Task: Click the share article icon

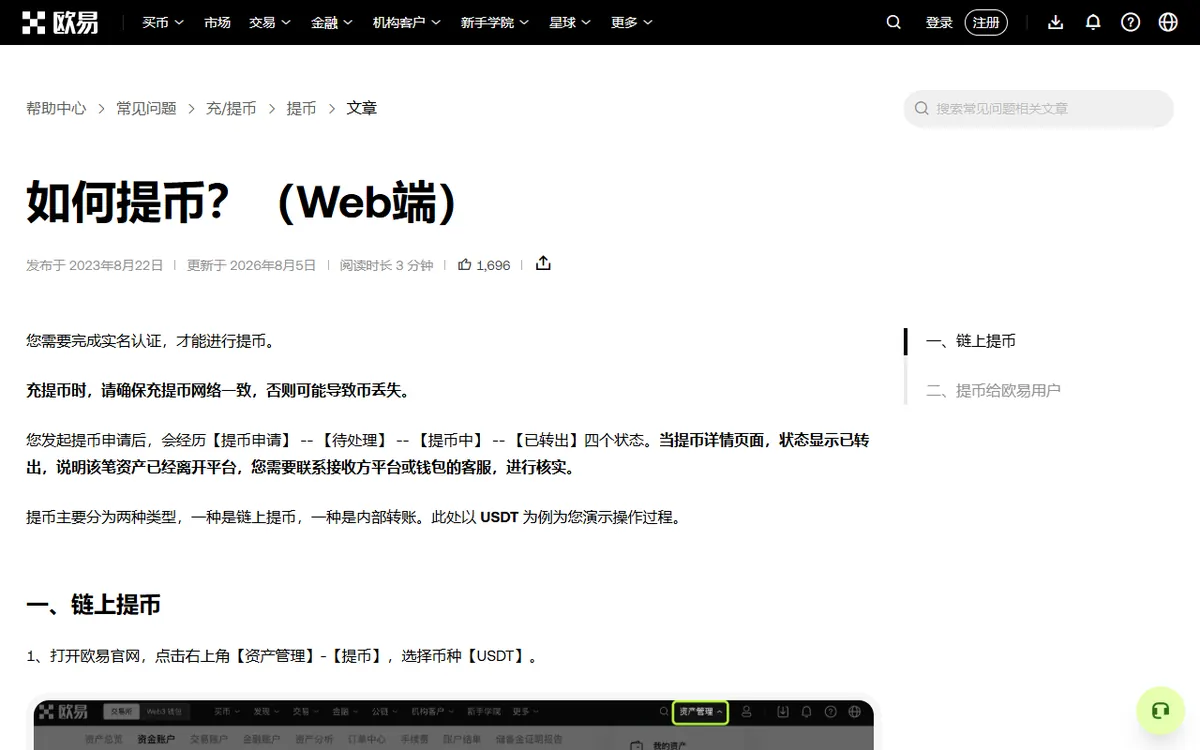Action: point(543,263)
